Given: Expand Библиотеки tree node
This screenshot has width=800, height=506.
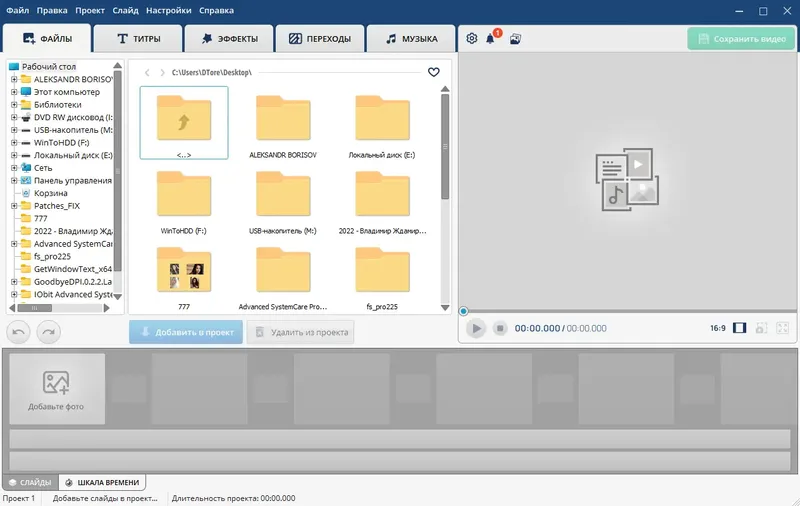Looking at the screenshot, I should pos(14,105).
